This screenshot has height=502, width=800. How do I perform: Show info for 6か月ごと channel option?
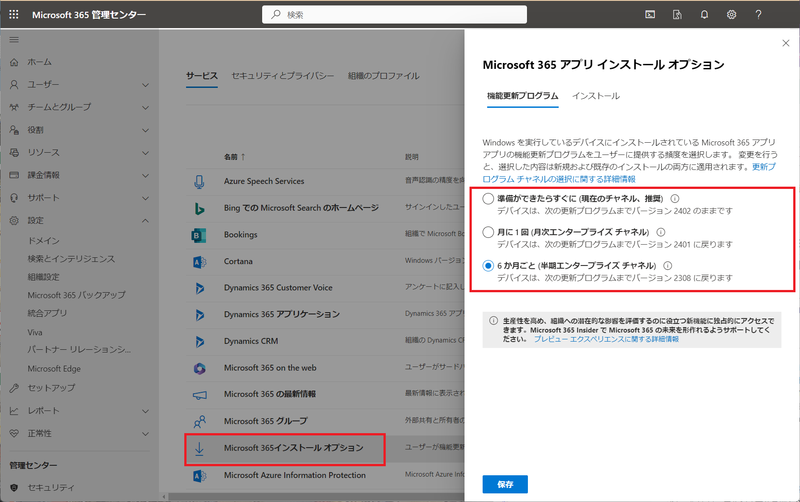coord(668,266)
